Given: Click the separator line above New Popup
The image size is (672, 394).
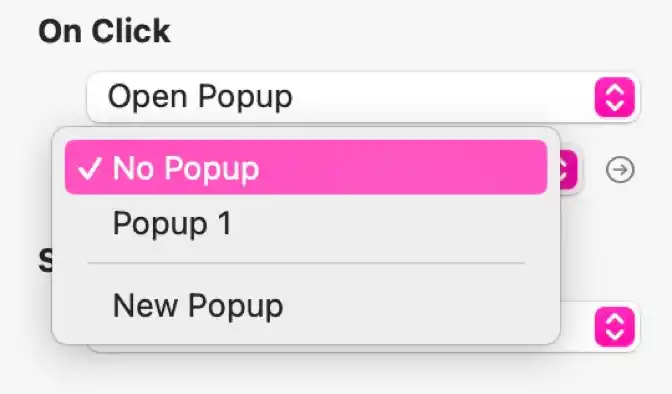Looking at the screenshot, I should (306, 263).
